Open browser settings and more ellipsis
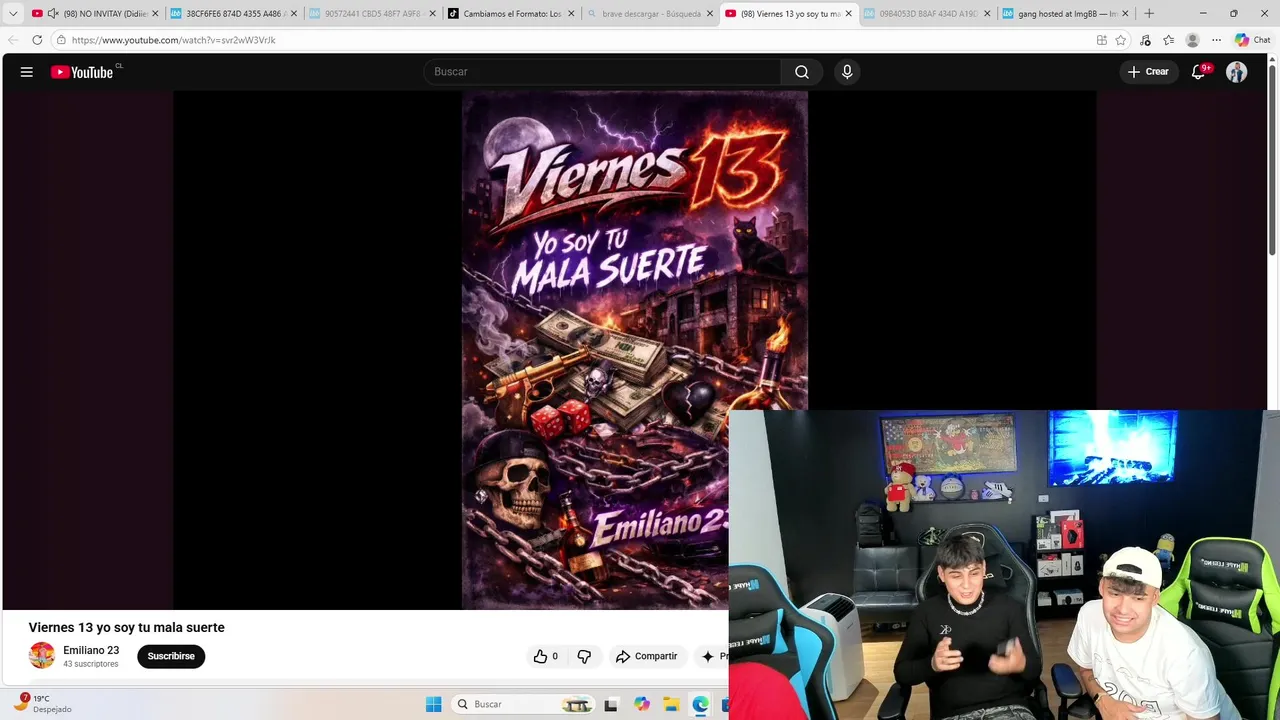The height and width of the screenshot is (720, 1280). coord(1216,40)
